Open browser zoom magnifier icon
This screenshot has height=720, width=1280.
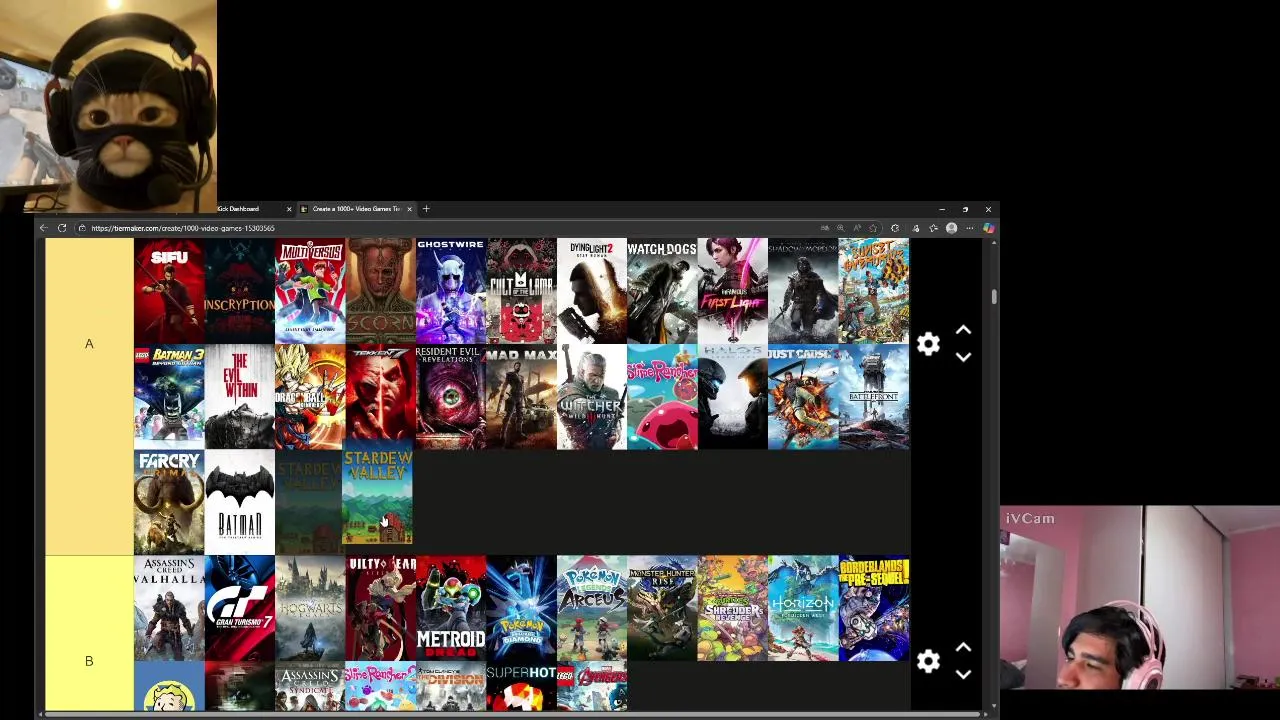[841, 228]
